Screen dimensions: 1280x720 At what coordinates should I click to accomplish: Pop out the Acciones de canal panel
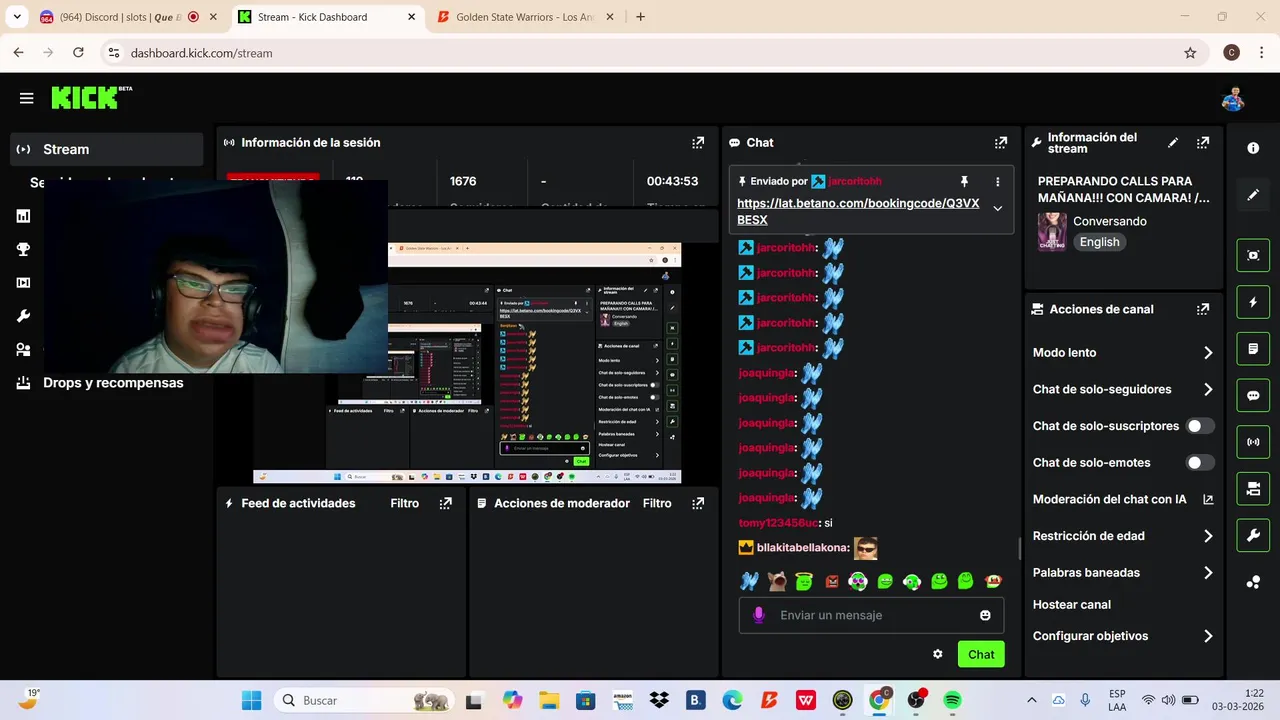click(x=1203, y=310)
